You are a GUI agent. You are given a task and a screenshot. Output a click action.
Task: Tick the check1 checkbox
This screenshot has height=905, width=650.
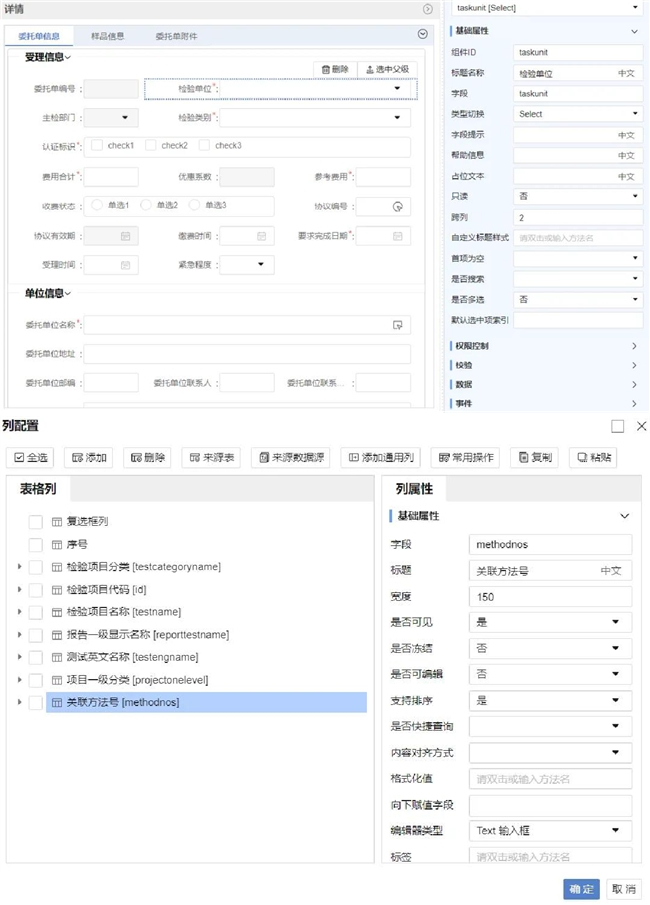pos(97,146)
